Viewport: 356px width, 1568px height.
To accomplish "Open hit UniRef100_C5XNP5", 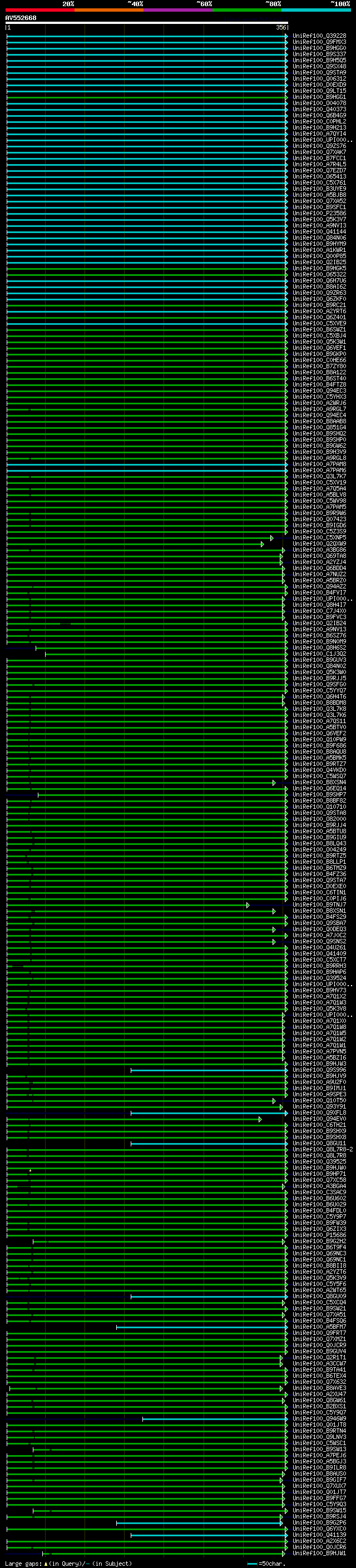I will click(319, 538).
